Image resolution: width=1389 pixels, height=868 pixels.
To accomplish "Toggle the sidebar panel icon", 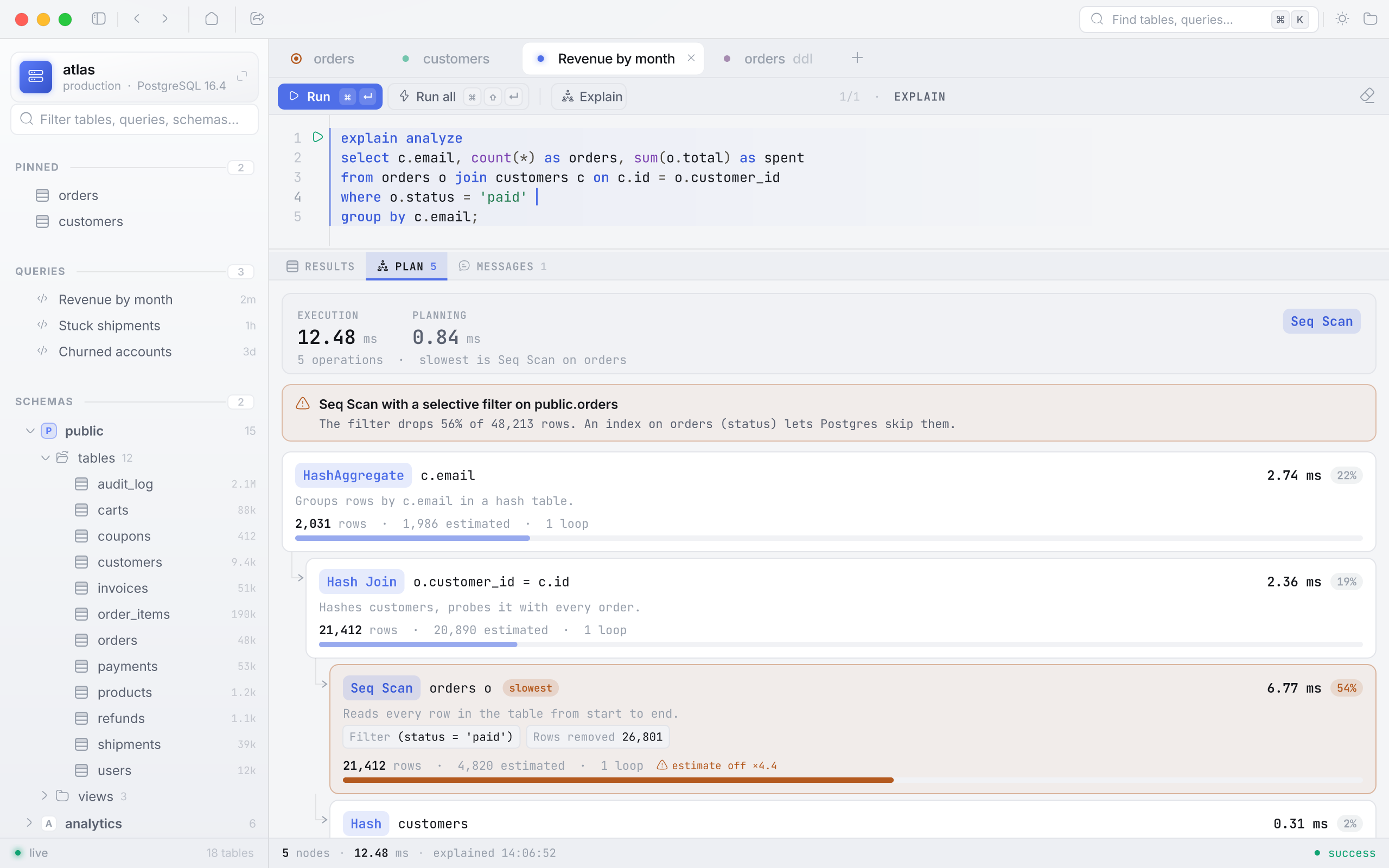I will (99, 19).
